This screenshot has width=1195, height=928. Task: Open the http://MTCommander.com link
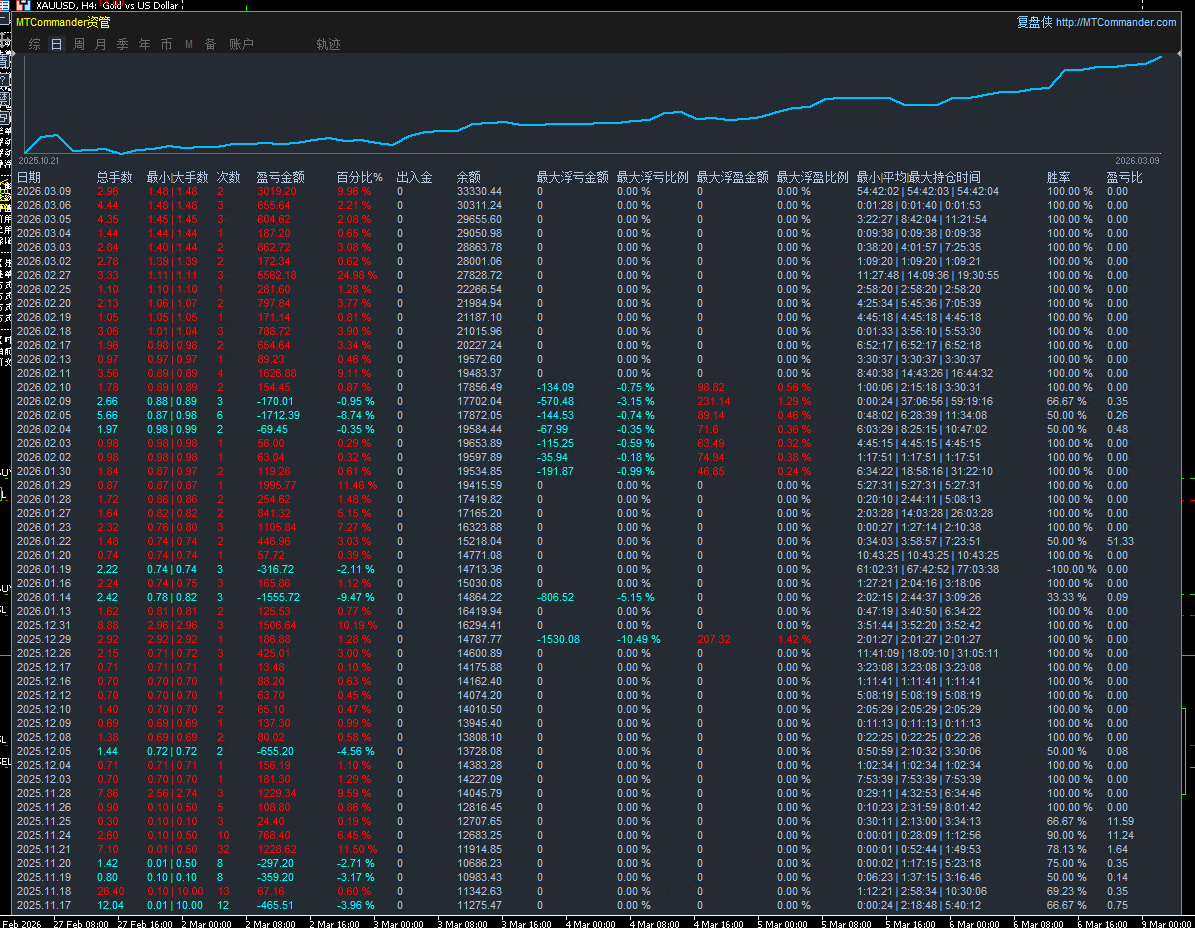pyautogui.click(x=1116, y=22)
